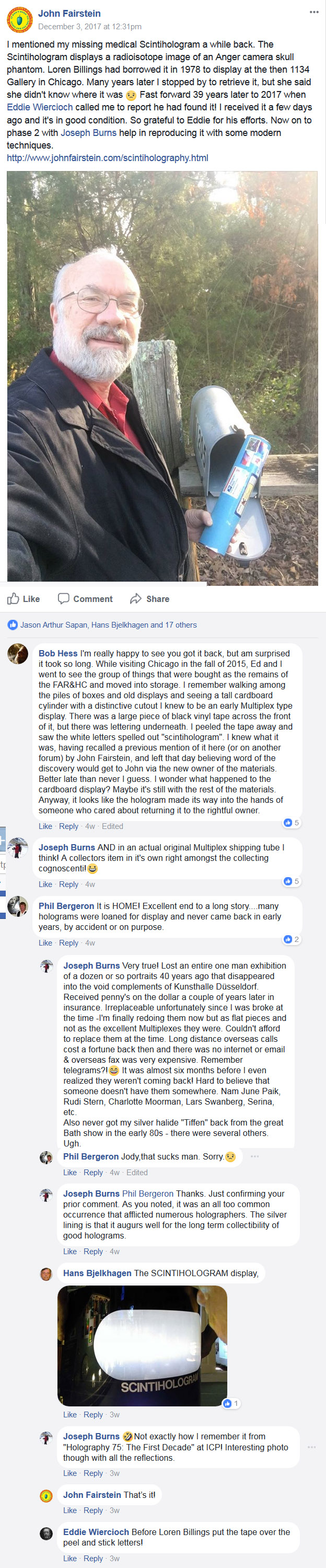Click the like reaction icon on Phil Bergeron's "It is HOME!" comment
326x1568 pixels.
(288, 939)
